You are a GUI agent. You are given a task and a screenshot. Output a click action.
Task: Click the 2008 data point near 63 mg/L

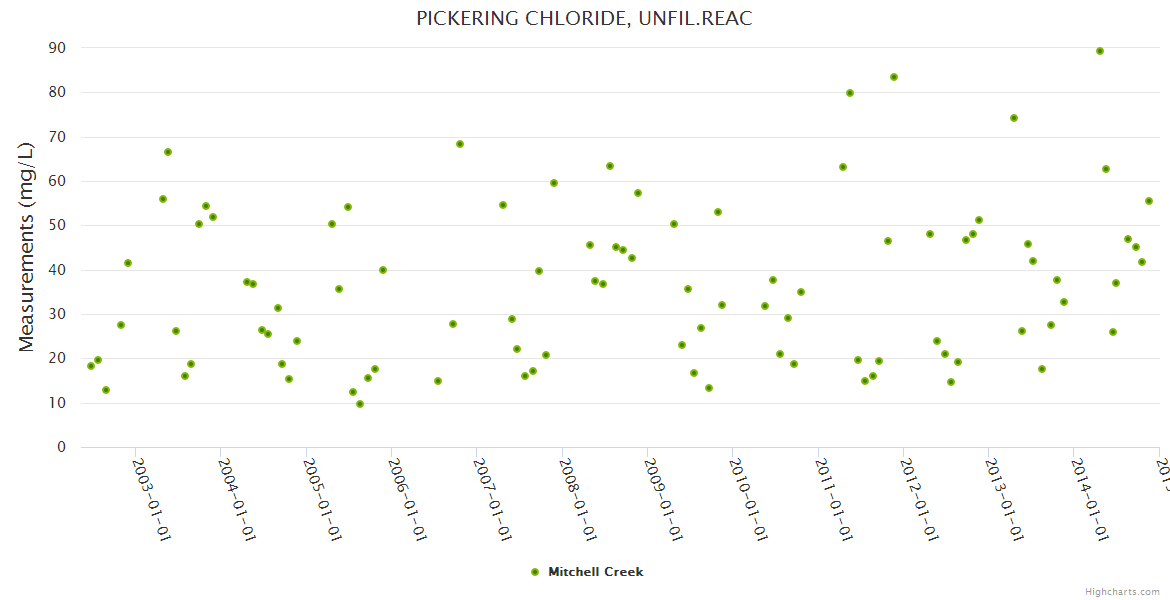610,166
